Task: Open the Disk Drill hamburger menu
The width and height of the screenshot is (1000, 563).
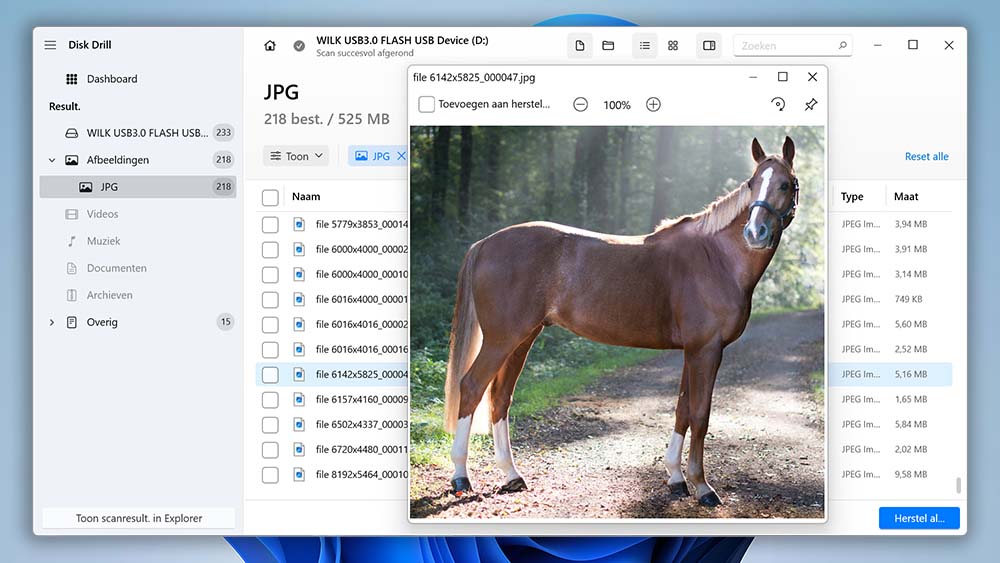Action: point(50,45)
